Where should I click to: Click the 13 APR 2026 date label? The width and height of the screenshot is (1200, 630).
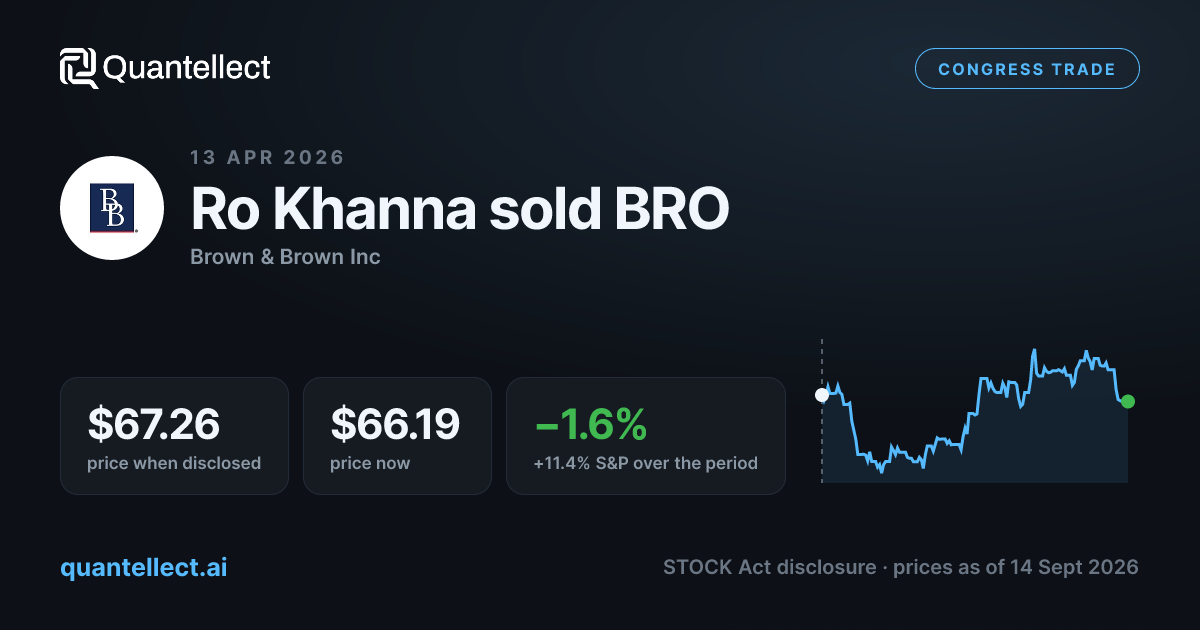click(267, 157)
